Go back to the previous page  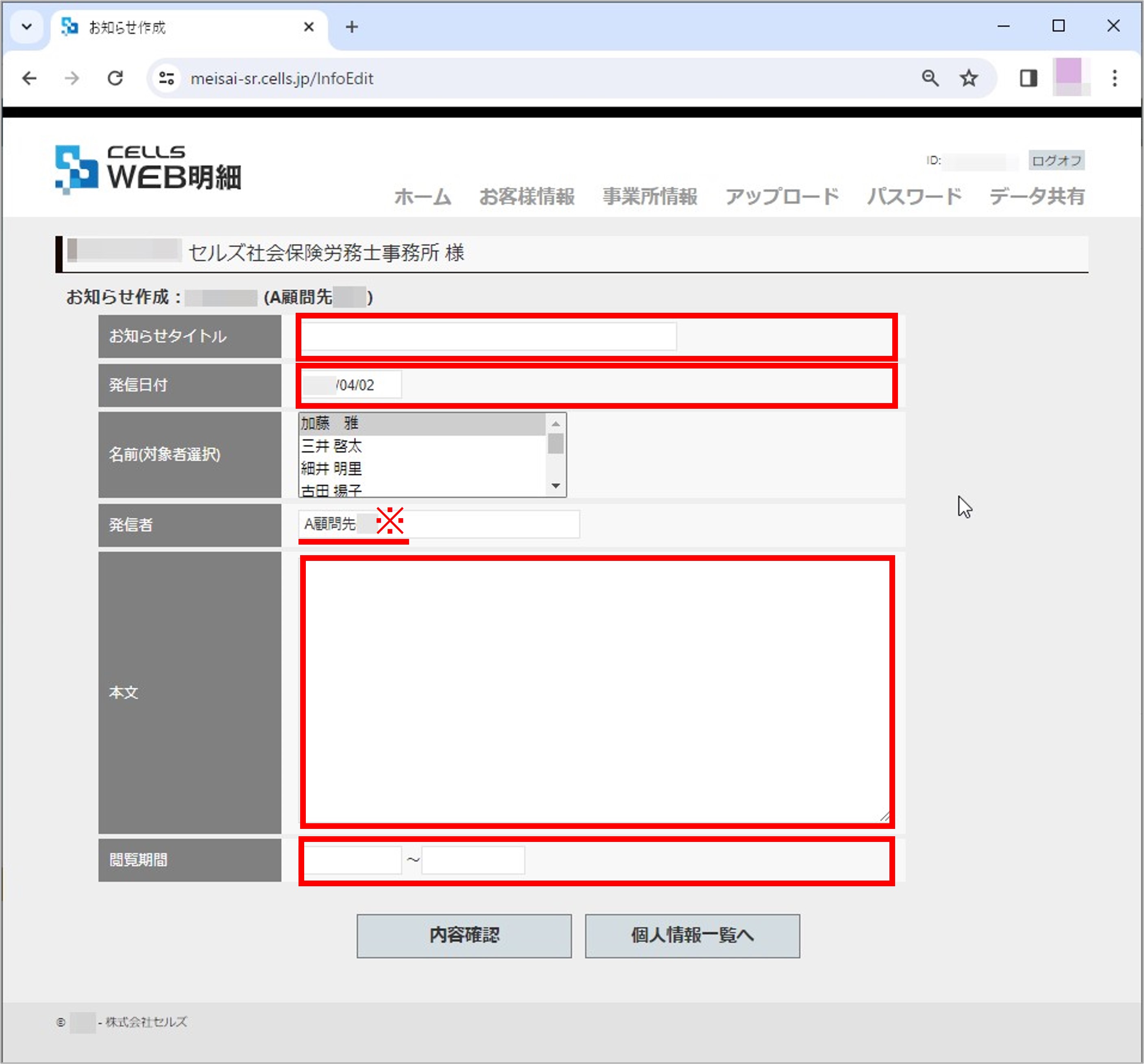29,78
